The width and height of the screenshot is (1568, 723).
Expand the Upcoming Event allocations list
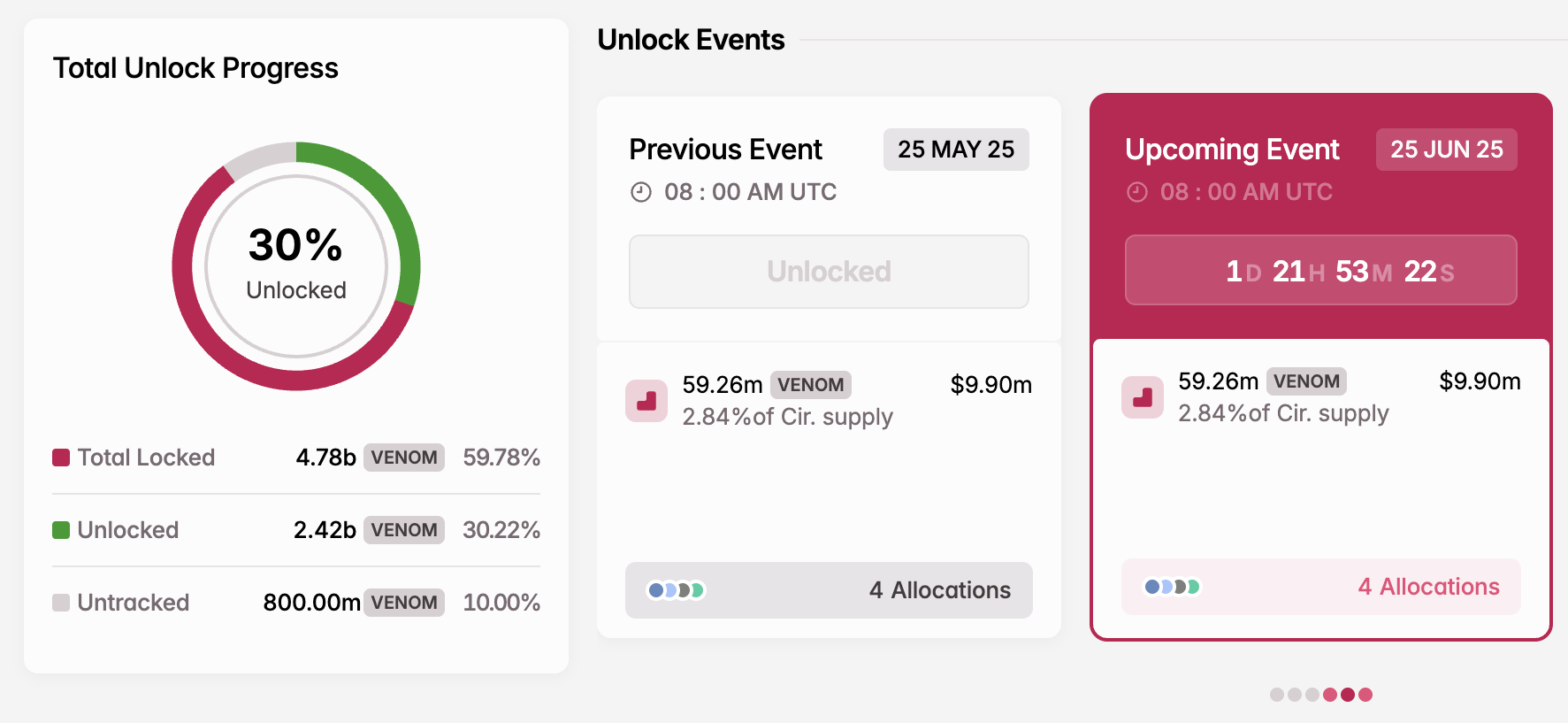tap(1320, 586)
